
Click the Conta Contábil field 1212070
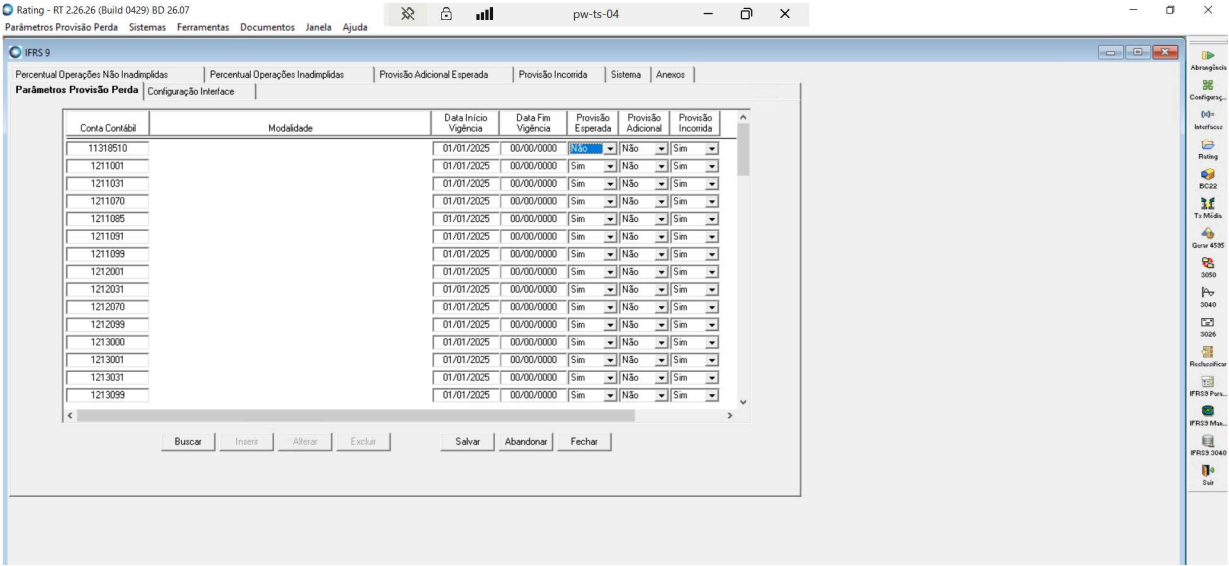coord(107,307)
